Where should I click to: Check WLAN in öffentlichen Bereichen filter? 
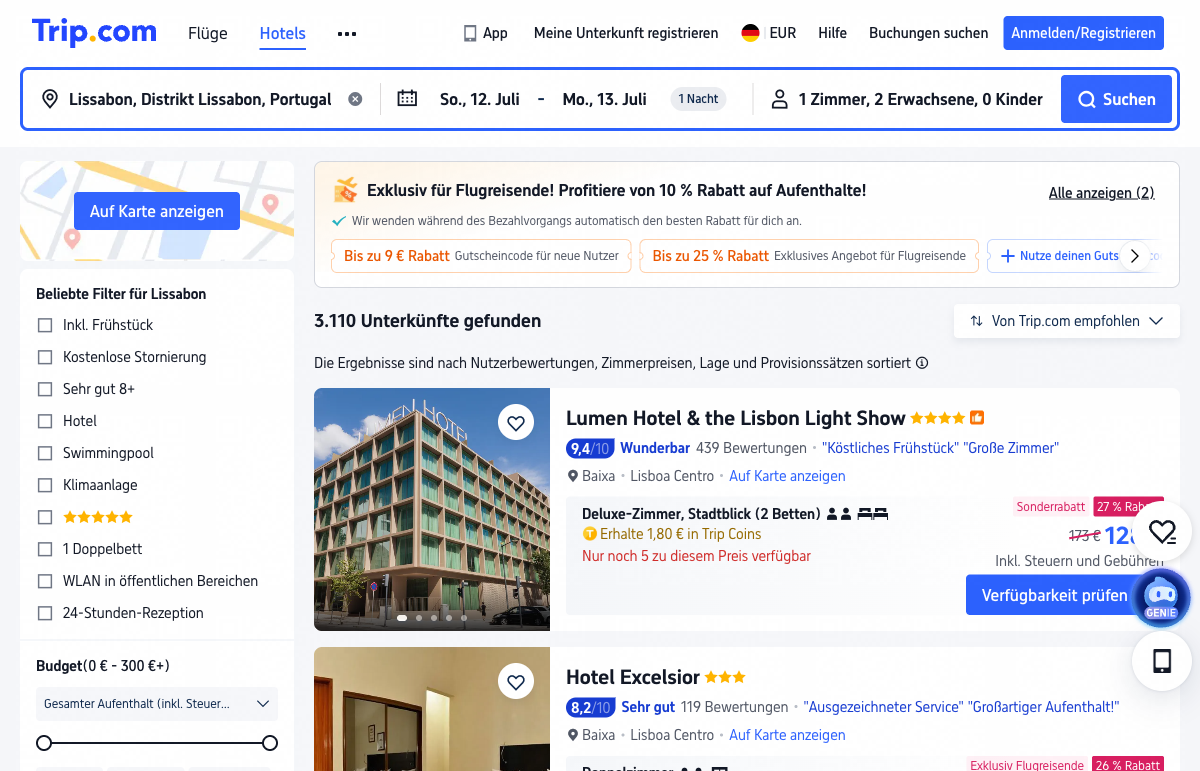point(45,581)
